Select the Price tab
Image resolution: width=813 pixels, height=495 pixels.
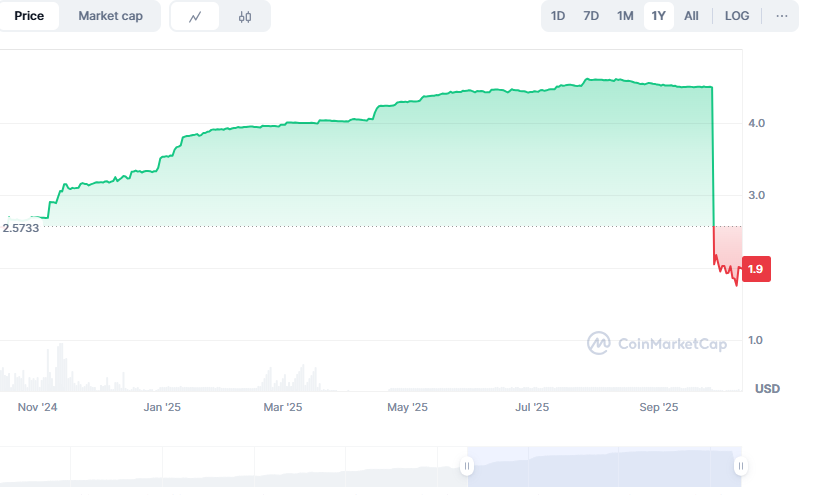click(29, 16)
